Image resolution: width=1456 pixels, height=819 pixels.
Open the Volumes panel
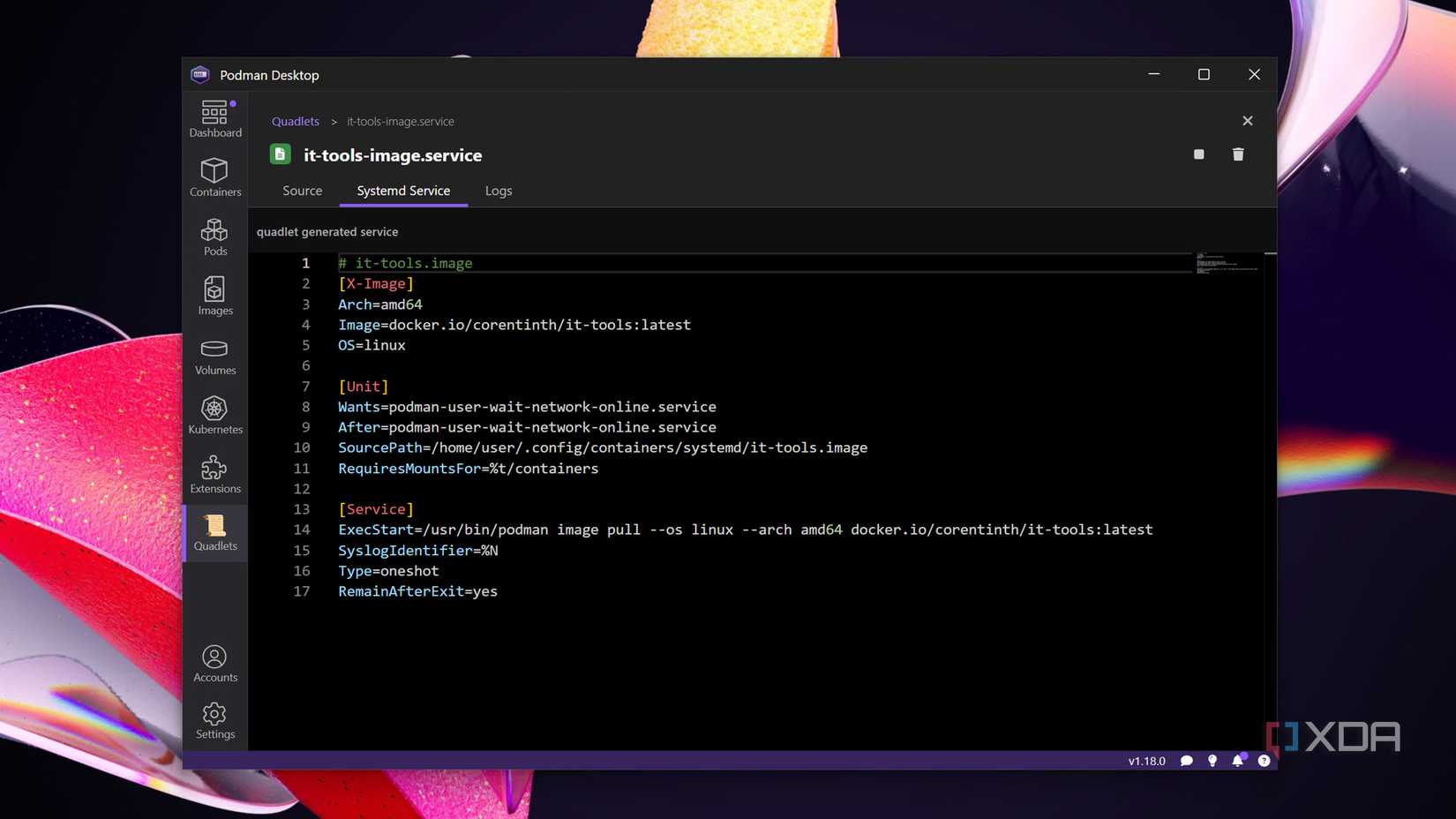click(214, 357)
